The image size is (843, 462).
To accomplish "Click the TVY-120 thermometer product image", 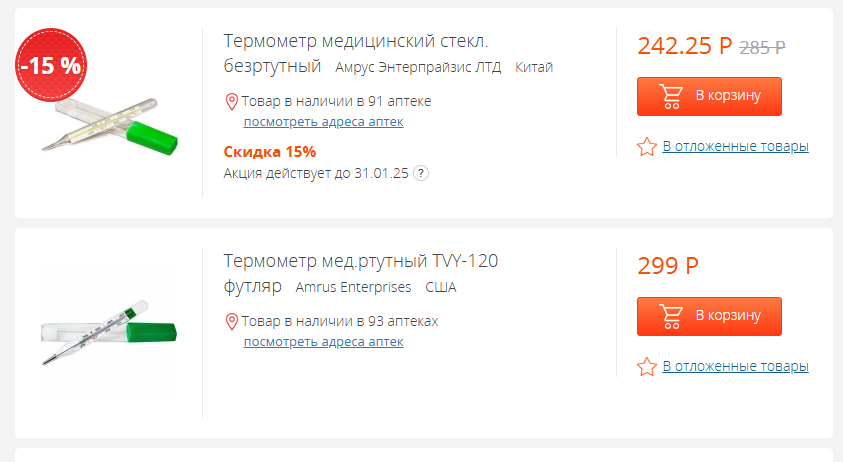I will click(109, 333).
